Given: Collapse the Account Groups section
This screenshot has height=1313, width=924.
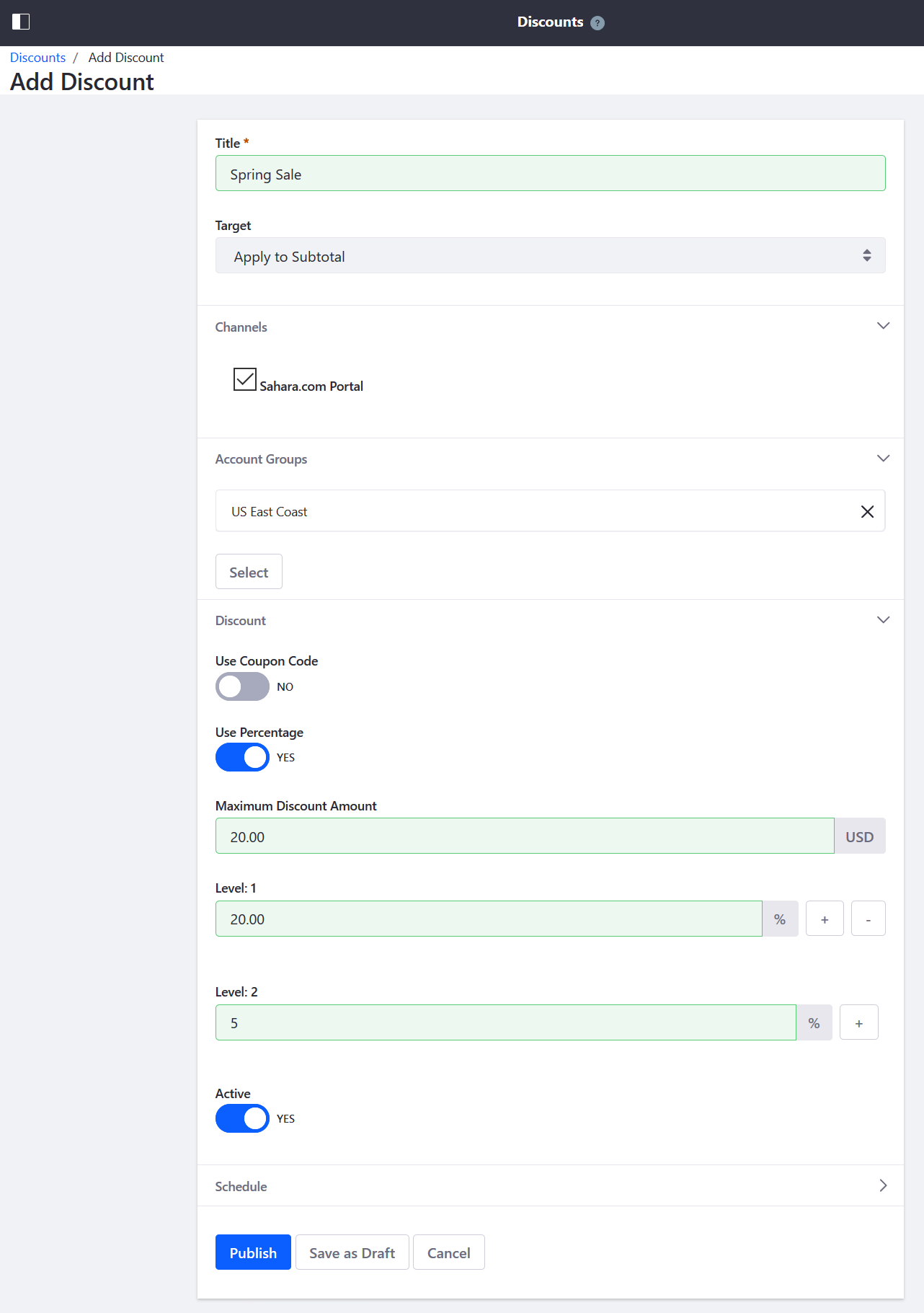Looking at the screenshot, I should pyautogui.click(x=883, y=459).
